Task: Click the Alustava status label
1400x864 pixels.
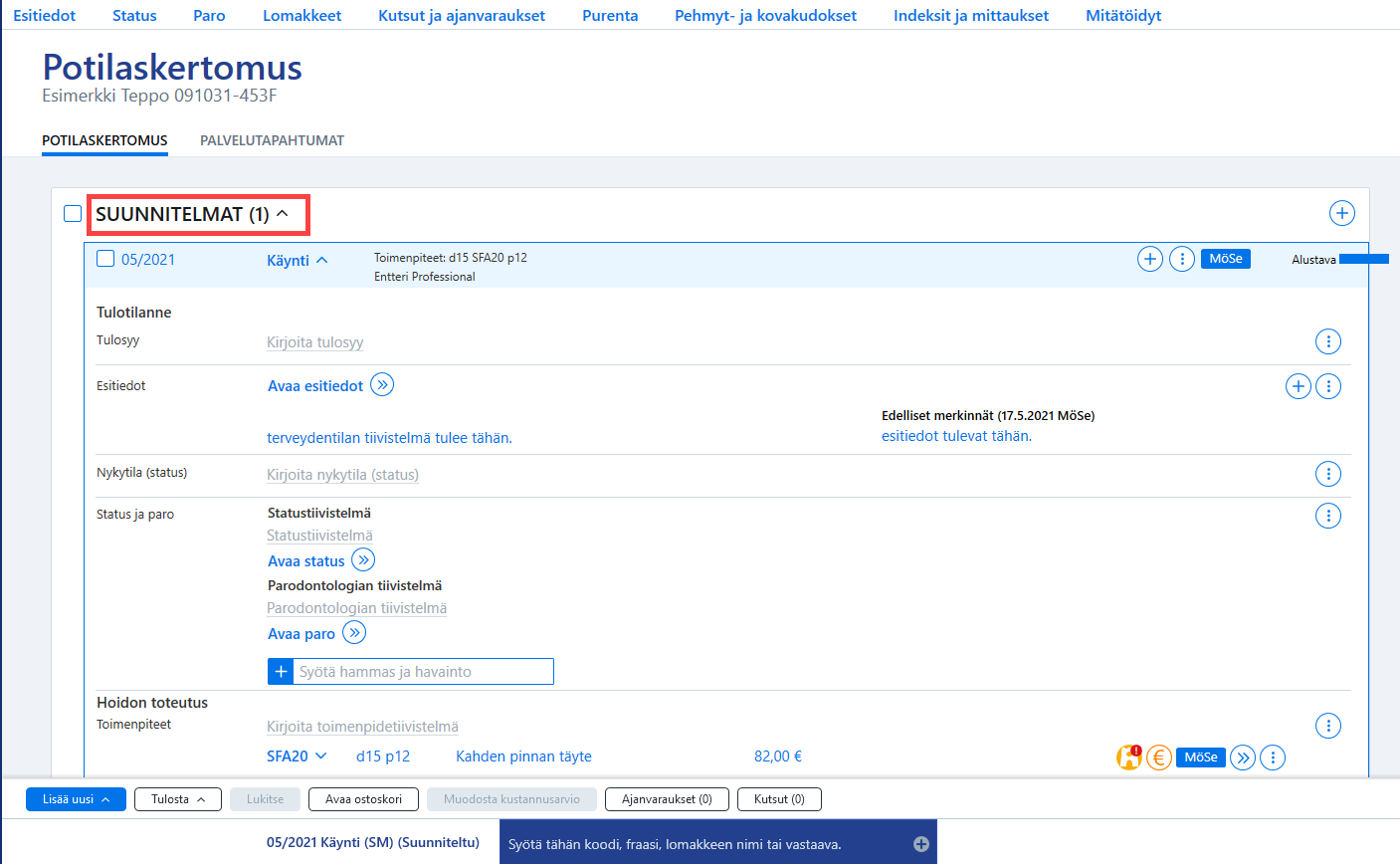Action: [1313, 260]
